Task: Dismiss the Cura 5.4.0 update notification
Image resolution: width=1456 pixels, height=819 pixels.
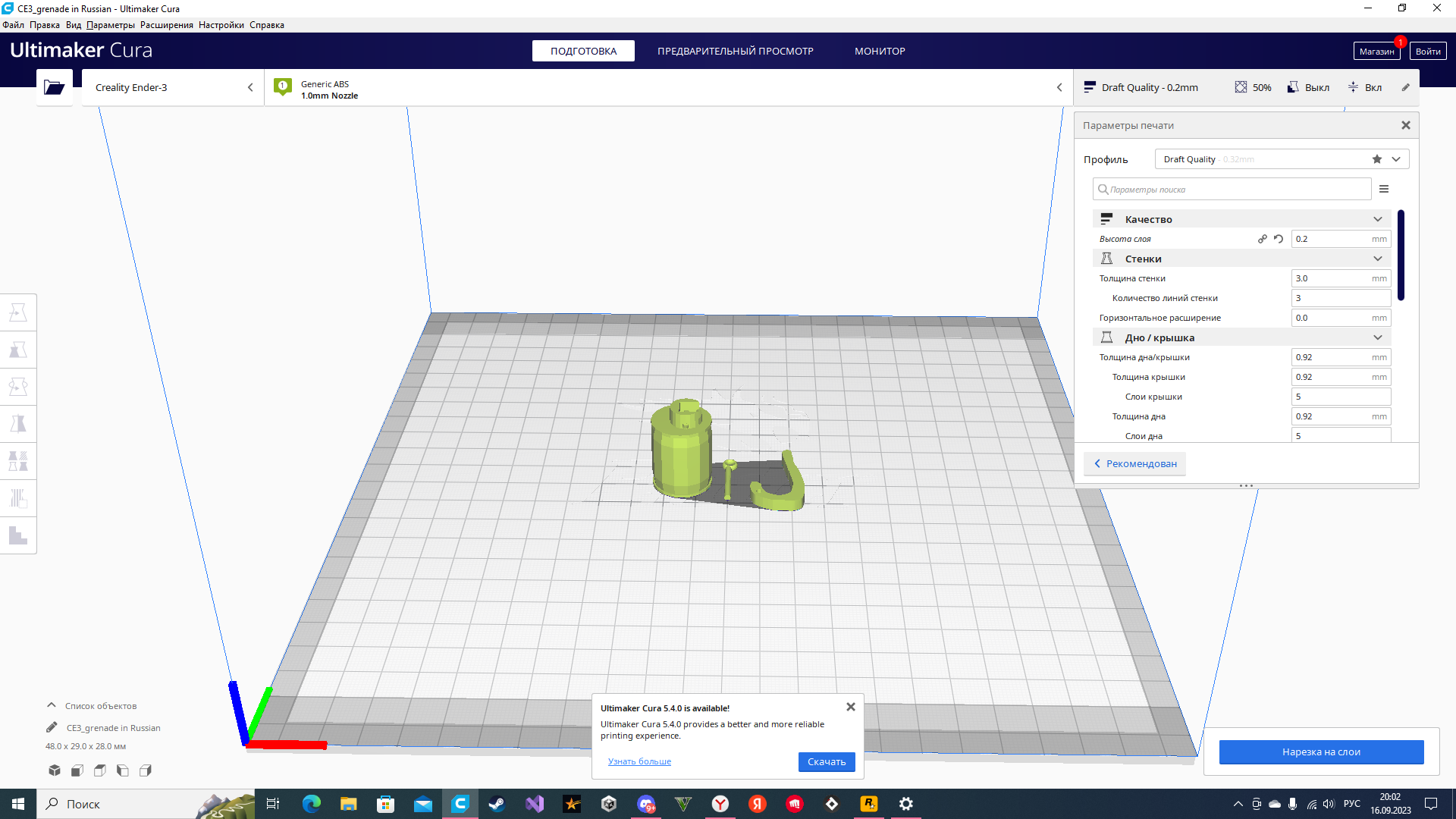Action: click(x=851, y=707)
